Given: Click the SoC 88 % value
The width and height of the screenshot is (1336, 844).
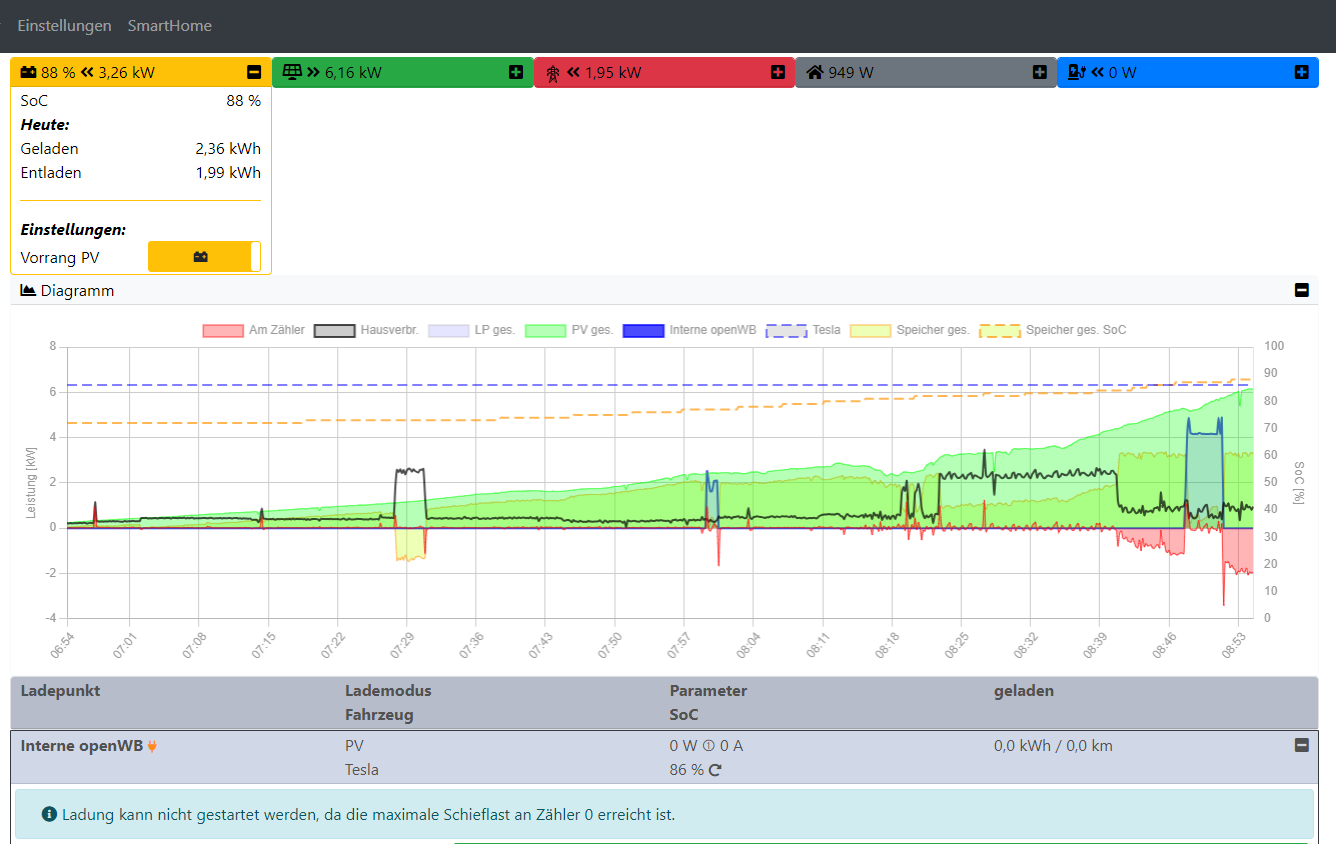Looking at the screenshot, I should [x=243, y=100].
